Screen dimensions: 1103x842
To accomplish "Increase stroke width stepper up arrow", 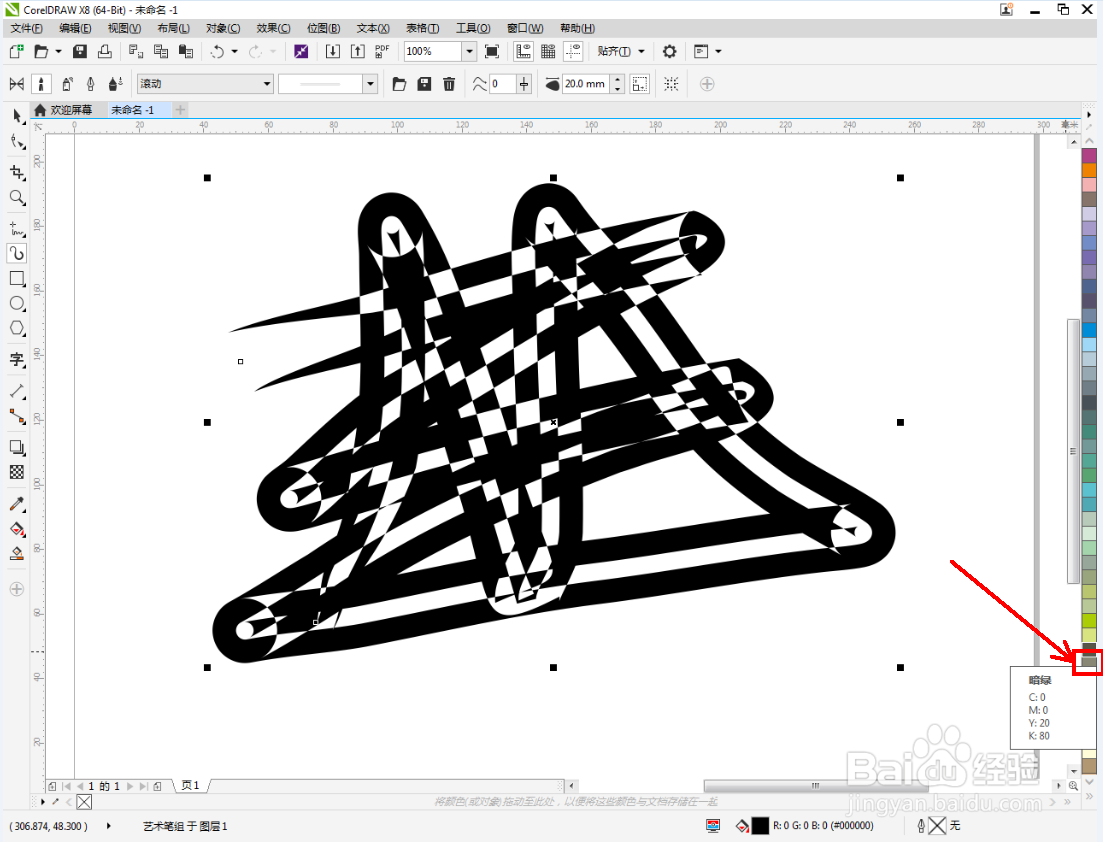I will pyautogui.click(x=618, y=79).
